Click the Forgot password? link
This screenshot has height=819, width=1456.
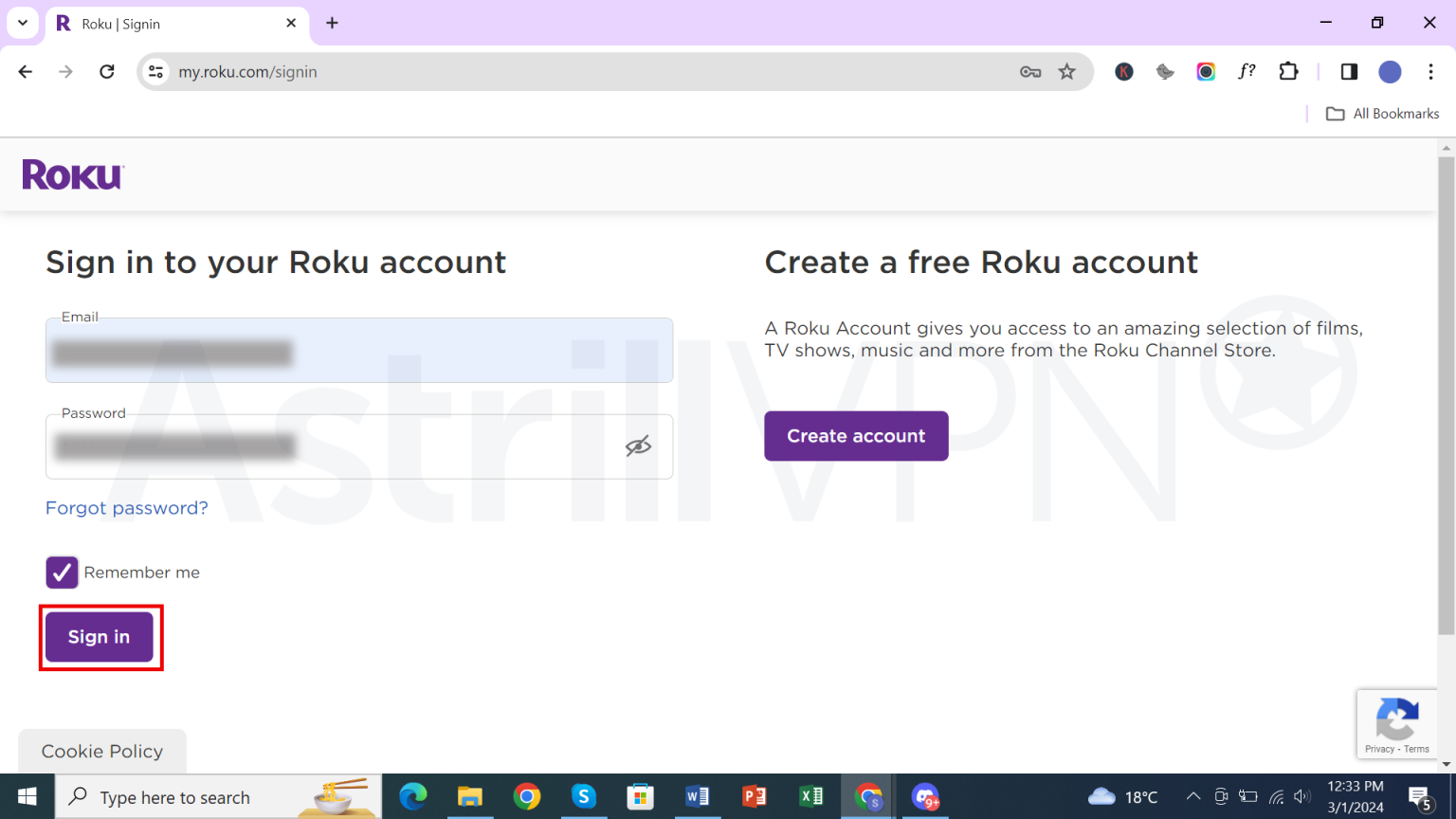coord(127,508)
